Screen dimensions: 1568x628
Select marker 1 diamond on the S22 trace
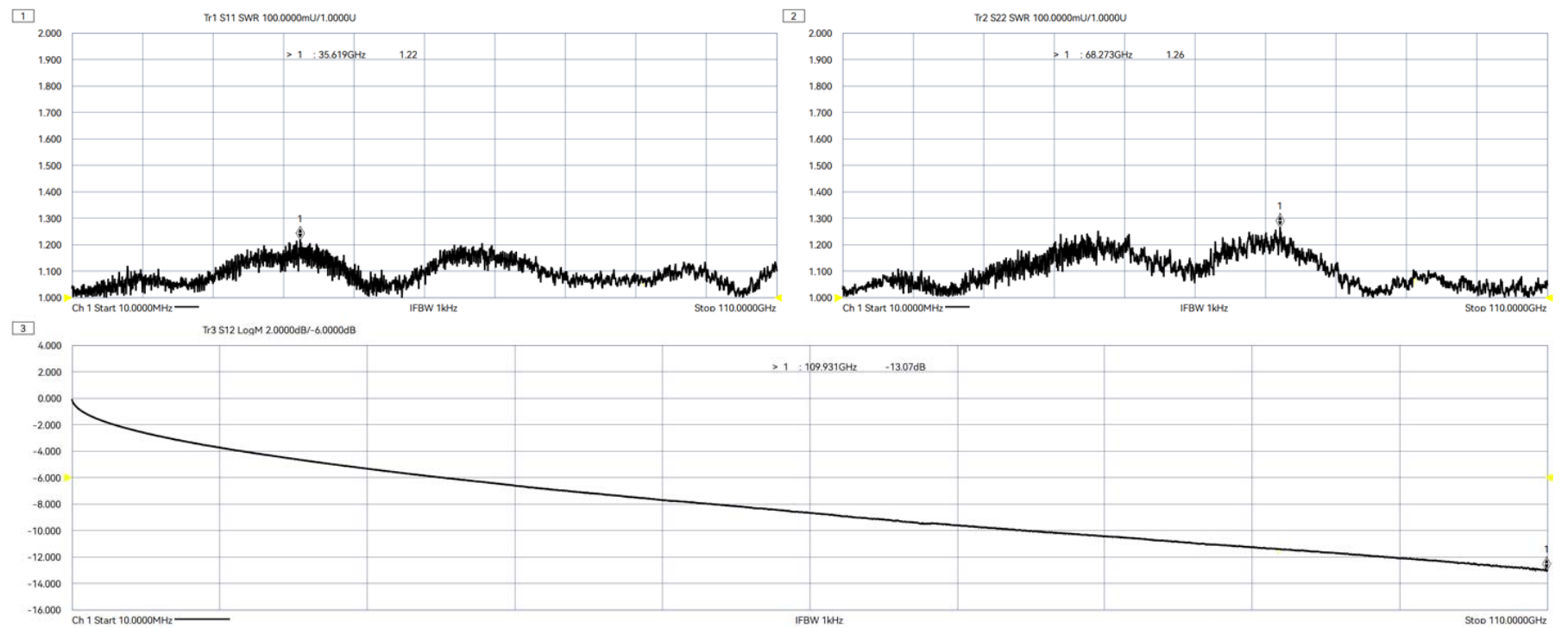pyautogui.click(x=1280, y=221)
